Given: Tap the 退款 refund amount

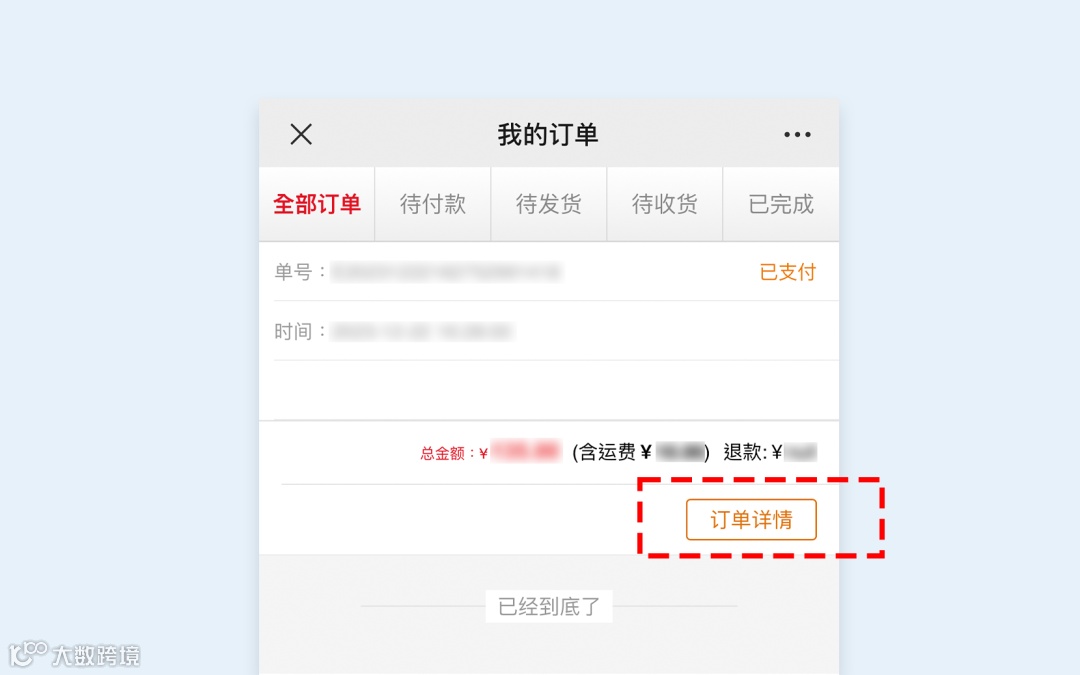Looking at the screenshot, I should (x=770, y=453).
